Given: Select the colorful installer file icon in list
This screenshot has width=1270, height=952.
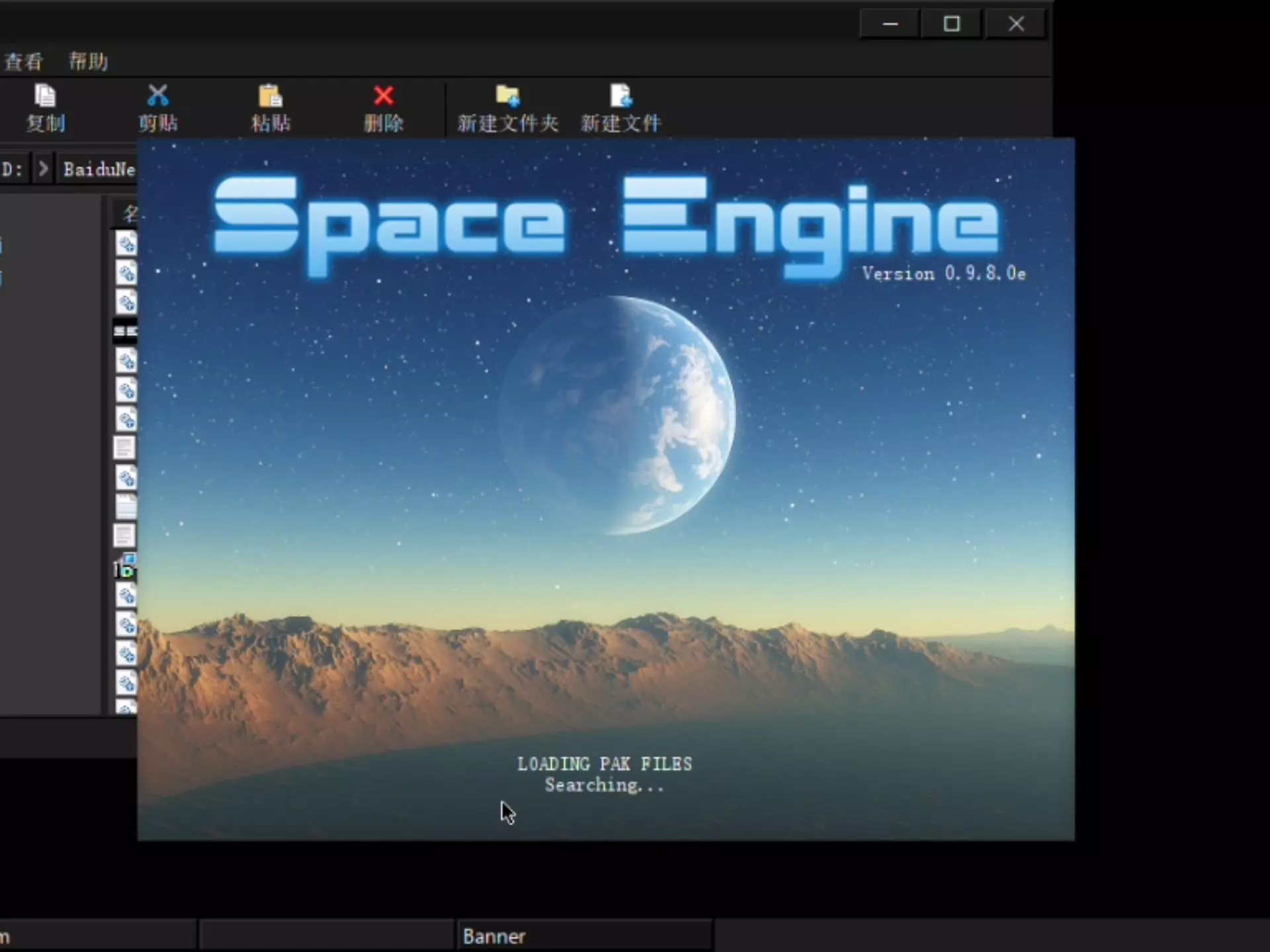Looking at the screenshot, I should 125,567.
